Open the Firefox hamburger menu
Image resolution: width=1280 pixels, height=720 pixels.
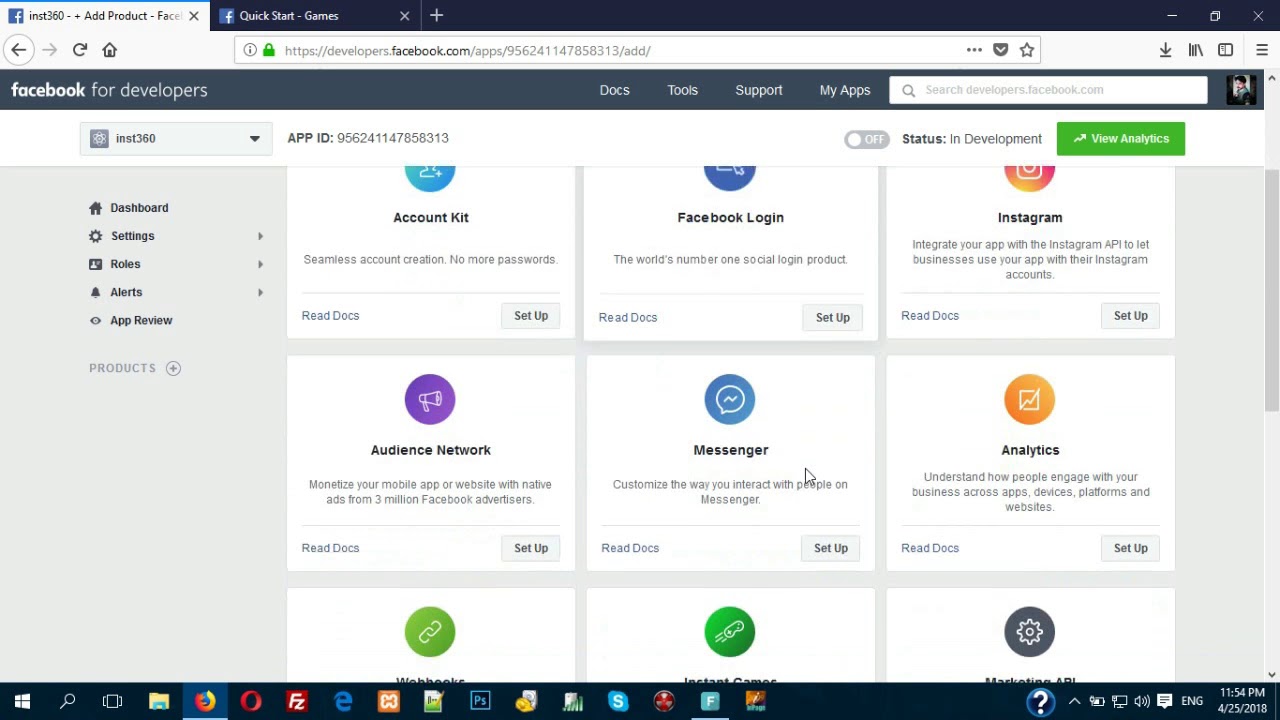[1261, 50]
